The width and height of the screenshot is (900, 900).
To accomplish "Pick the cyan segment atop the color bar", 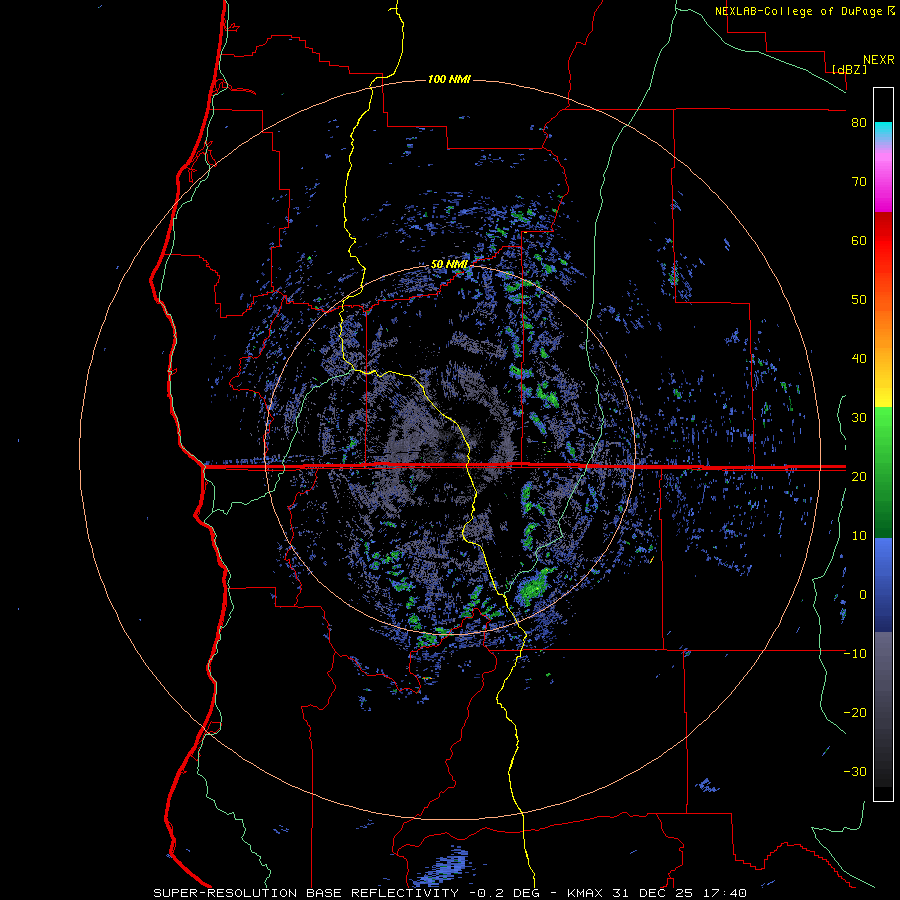I will click(883, 132).
